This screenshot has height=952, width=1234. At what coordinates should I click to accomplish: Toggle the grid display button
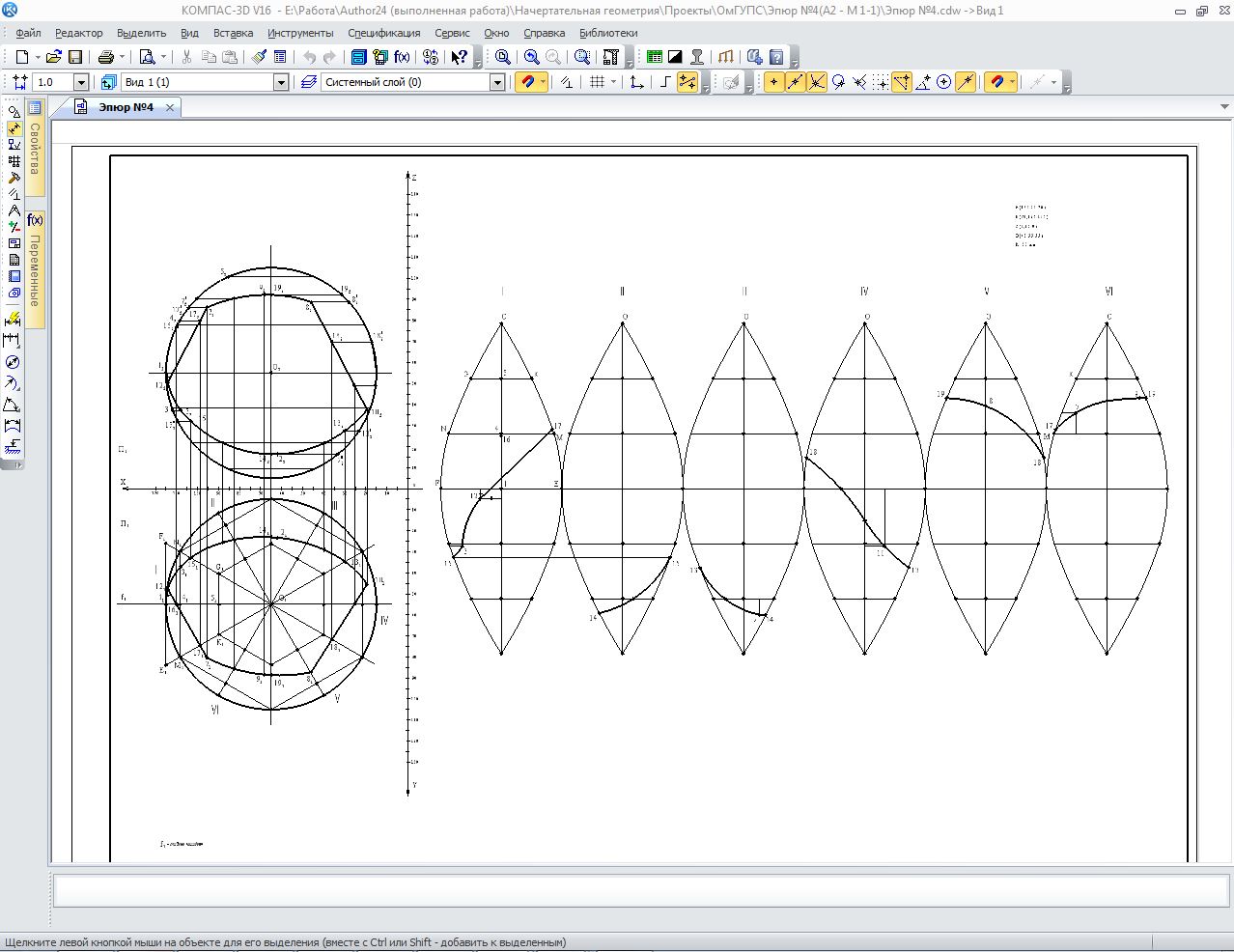[597, 83]
